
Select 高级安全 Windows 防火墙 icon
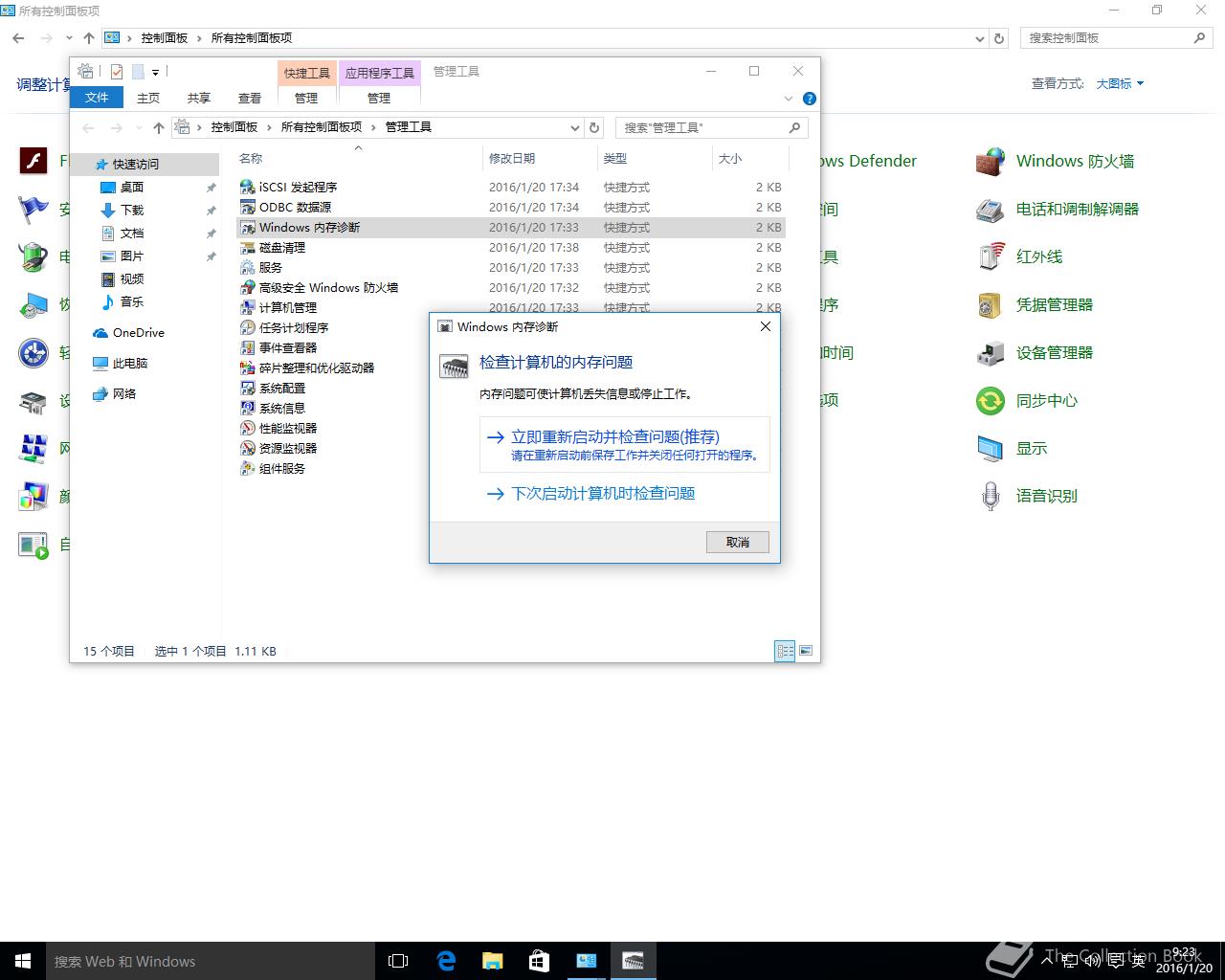click(248, 287)
